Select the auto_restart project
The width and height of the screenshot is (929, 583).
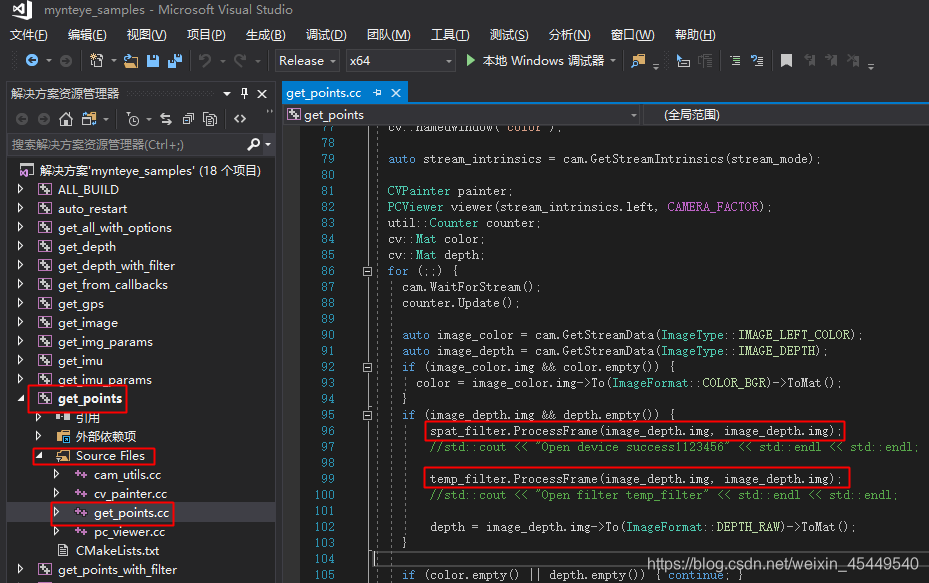pyautogui.click(x=92, y=208)
